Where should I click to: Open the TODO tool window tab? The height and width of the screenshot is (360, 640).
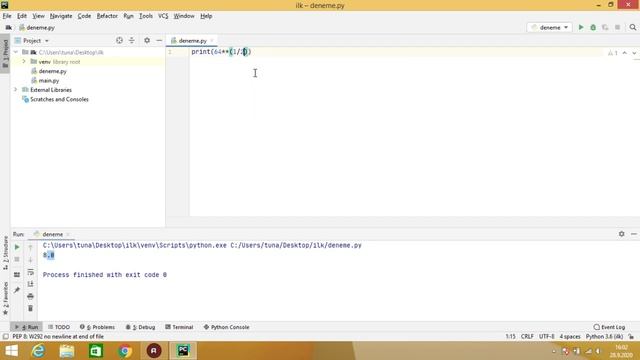point(59,327)
